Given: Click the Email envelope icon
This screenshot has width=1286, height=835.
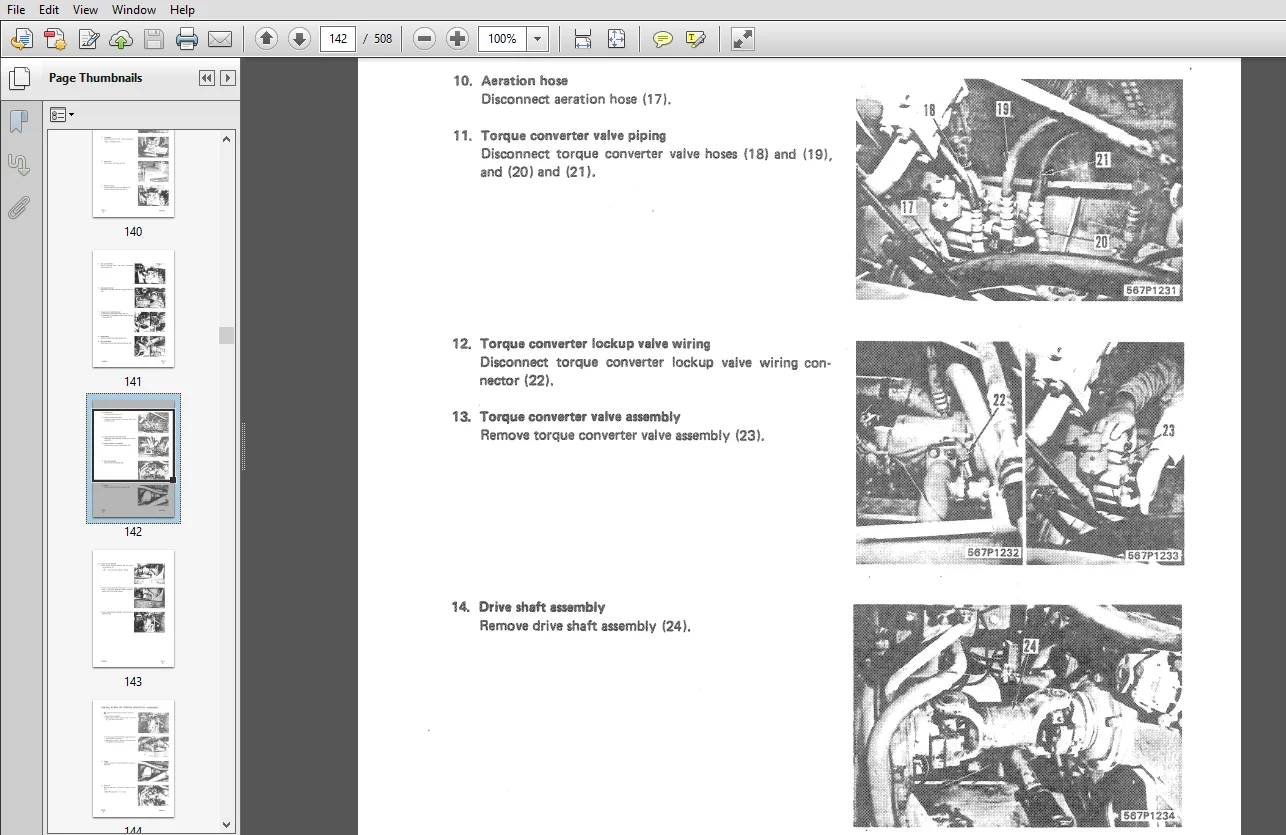Looking at the screenshot, I should [220, 39].
